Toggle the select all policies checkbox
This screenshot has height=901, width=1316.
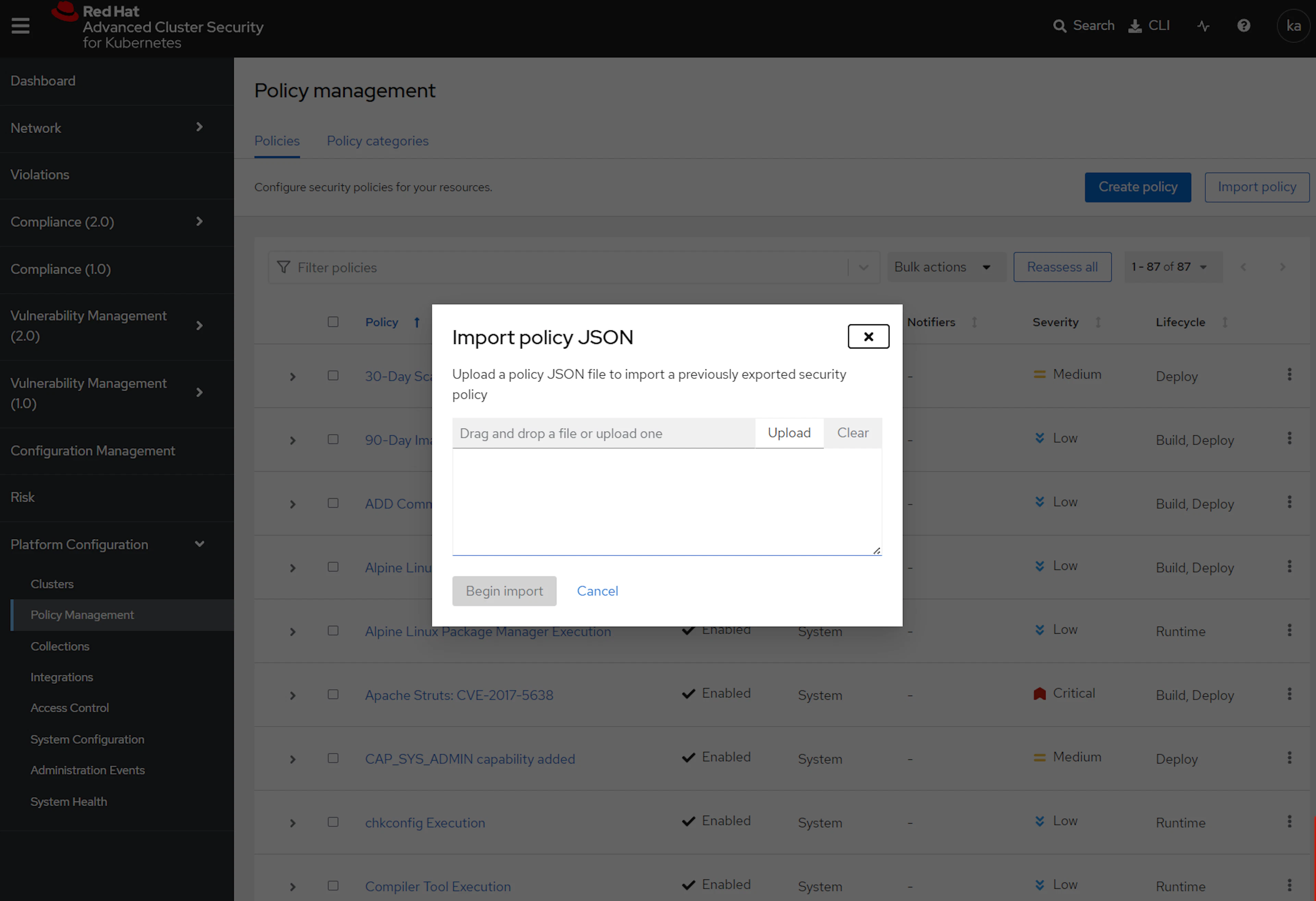pyautogui.click(x=333, y=322)
